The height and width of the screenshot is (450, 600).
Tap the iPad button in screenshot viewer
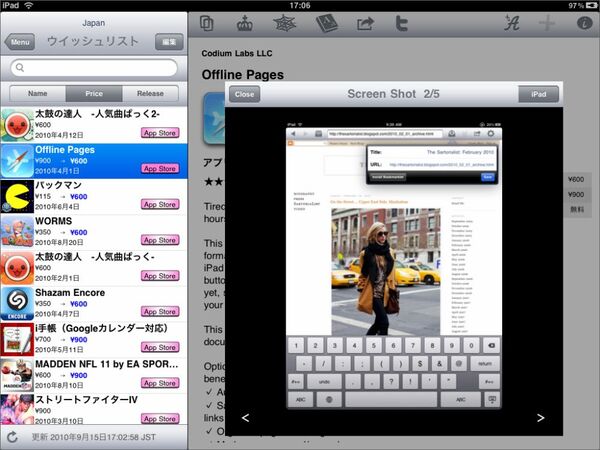(x=538, y=94)
